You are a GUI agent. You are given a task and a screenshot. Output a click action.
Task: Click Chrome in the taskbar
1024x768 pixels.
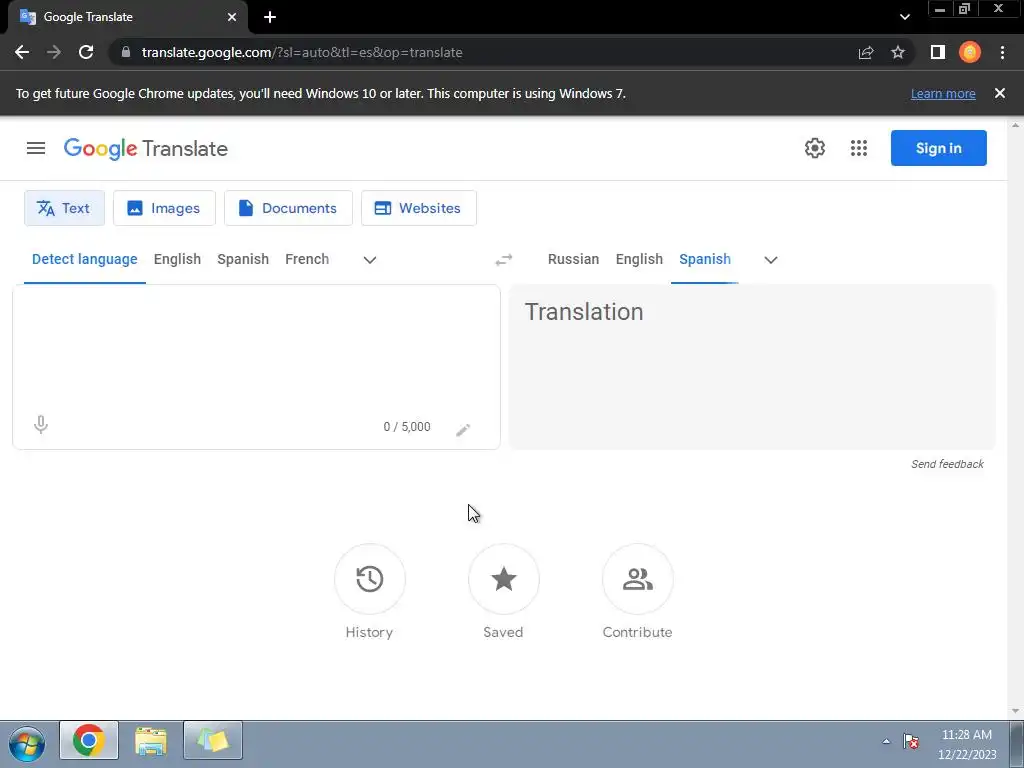[x=89, y=741]
